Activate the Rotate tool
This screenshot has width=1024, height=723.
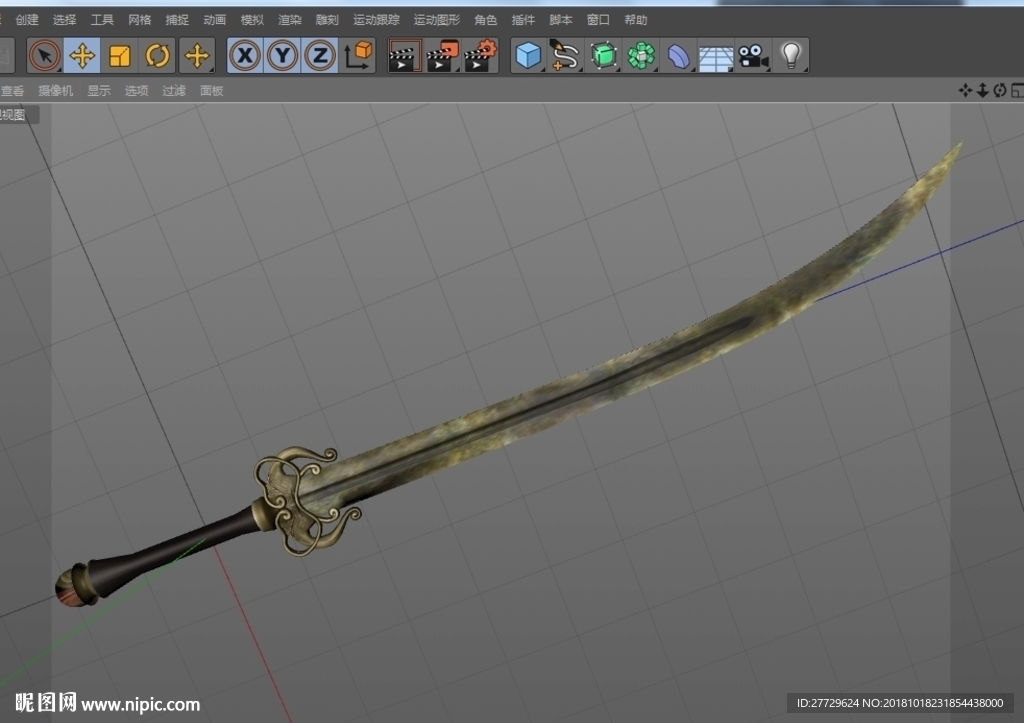point(157,56)
